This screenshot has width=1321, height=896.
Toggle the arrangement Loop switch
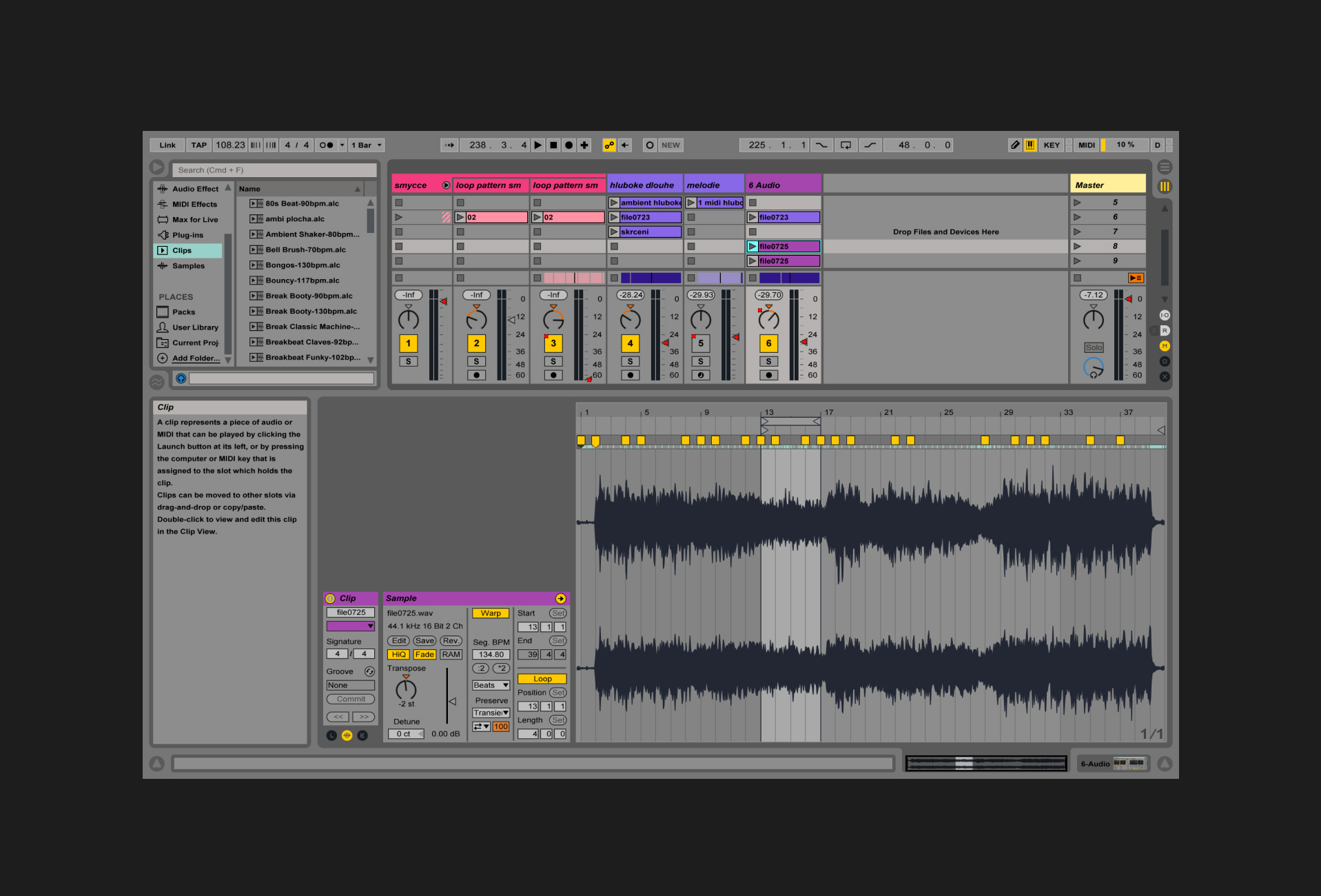tap(846, 145)
